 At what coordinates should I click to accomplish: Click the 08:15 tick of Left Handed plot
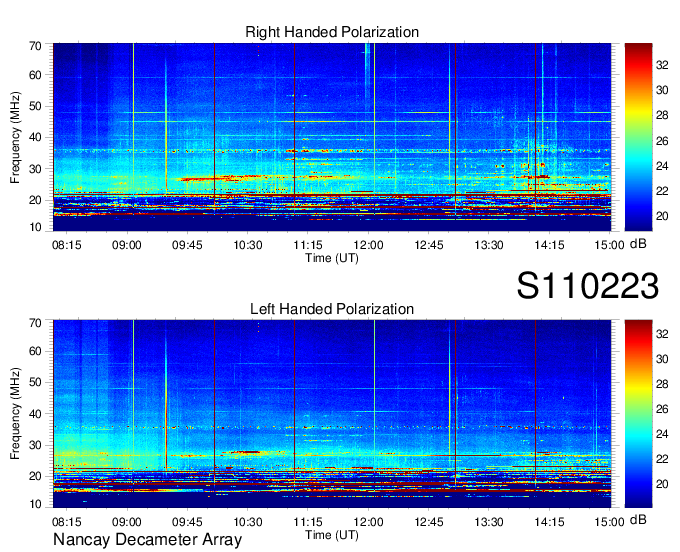pos(67,522)
